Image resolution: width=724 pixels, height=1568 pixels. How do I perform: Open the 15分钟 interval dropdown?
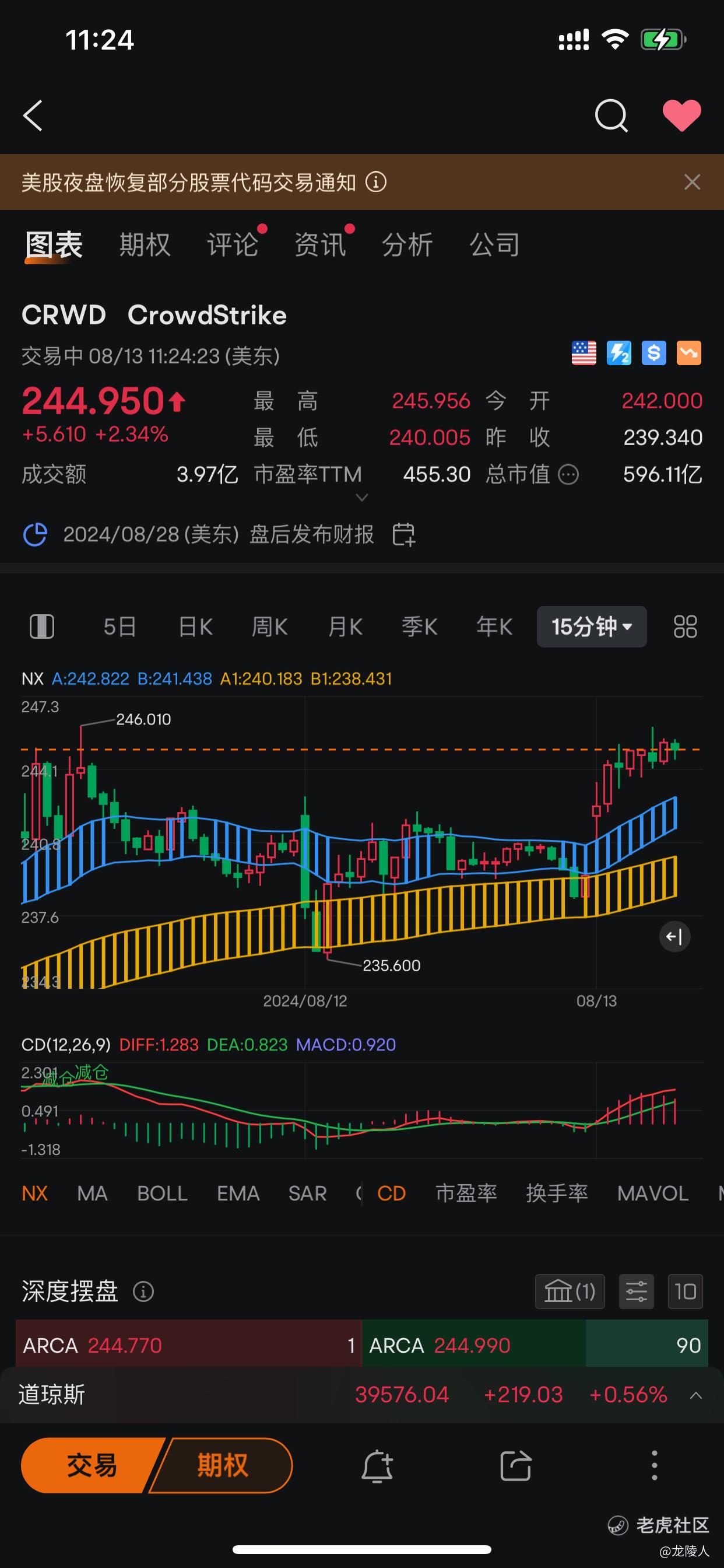(x=591, y=626)
